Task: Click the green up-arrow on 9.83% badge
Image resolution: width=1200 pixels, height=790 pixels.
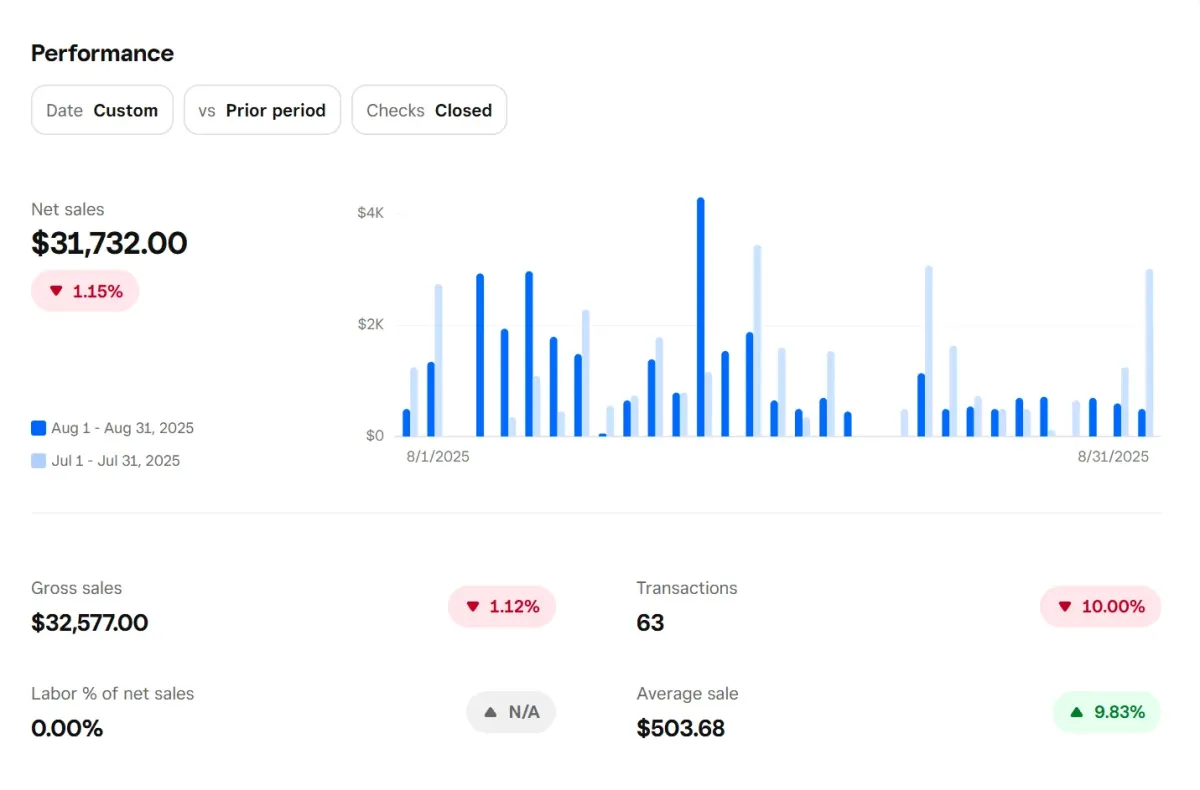Action: (x=1077, y=712)
